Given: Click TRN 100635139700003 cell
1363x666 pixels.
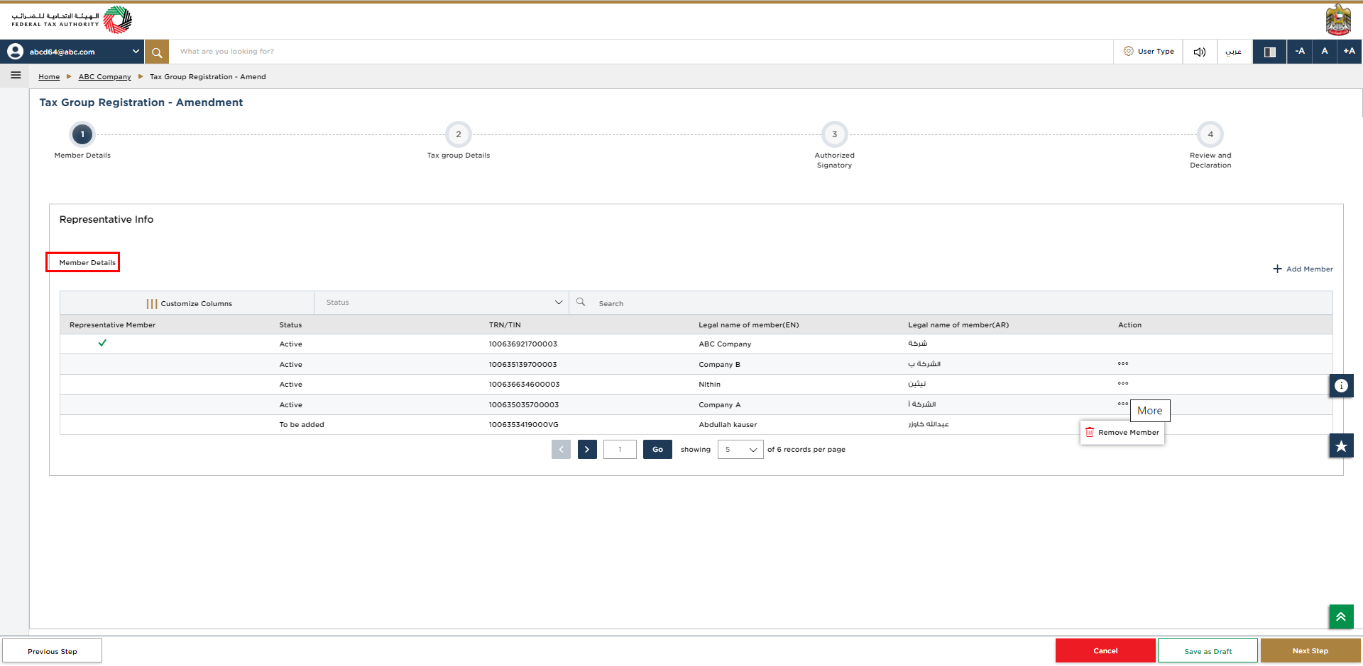Looking at the screenshot, I should (523, 364).
